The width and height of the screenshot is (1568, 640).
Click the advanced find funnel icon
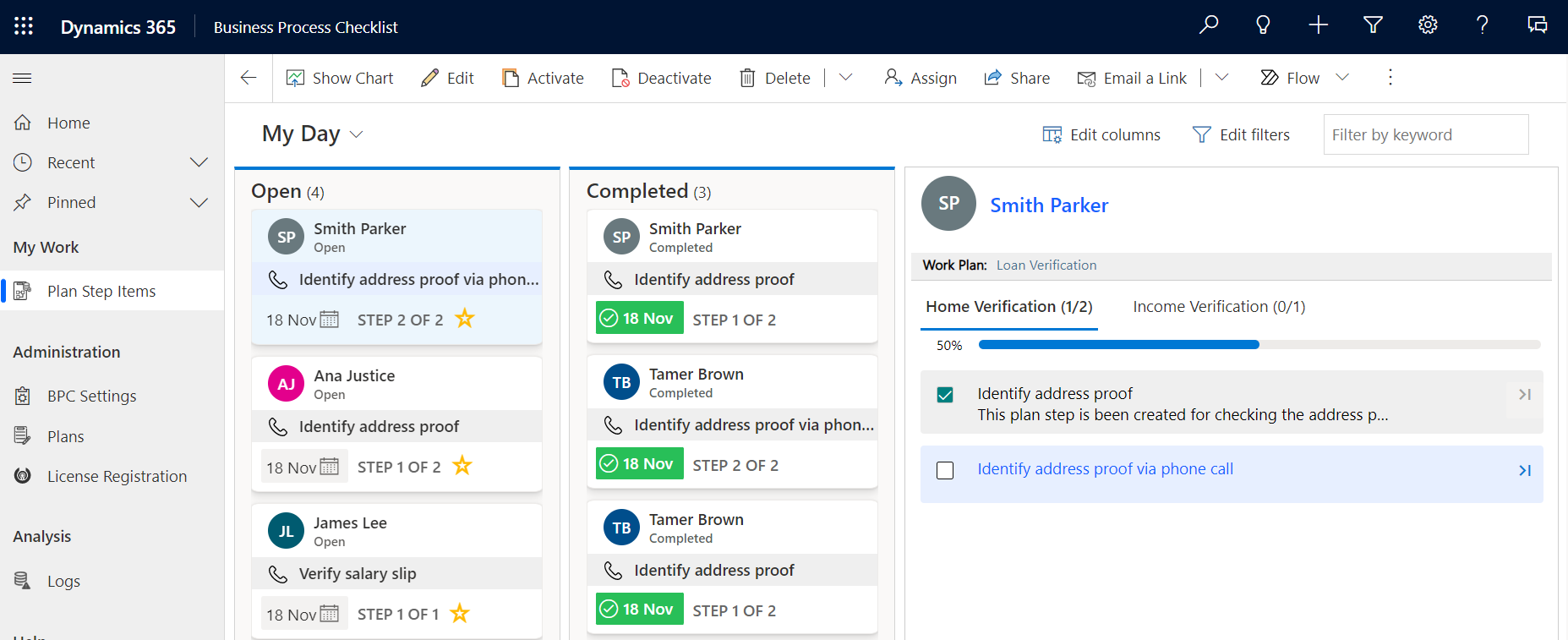1373,25
